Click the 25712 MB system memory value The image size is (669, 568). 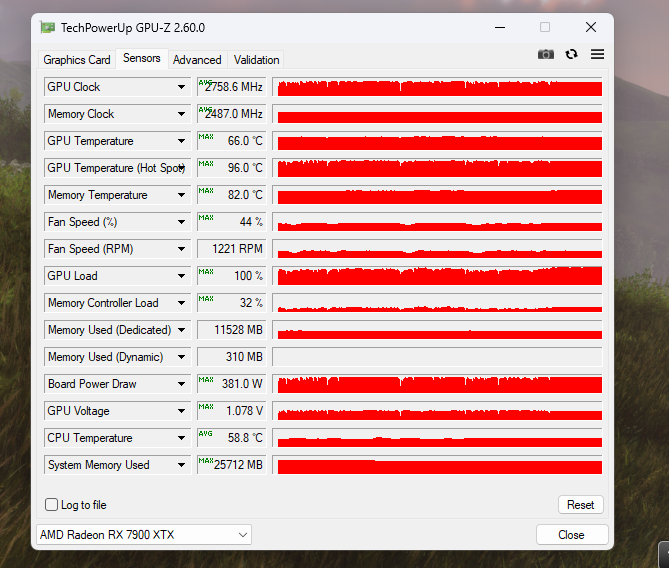pyautogui.click(x=232, y=465)
